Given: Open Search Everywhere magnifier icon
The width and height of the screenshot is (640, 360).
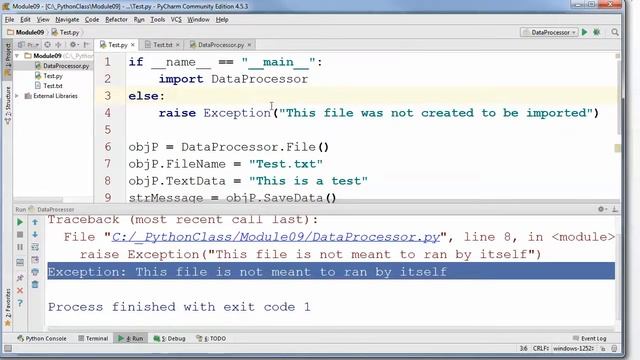Looking at the screenshot, I should 615,32.
